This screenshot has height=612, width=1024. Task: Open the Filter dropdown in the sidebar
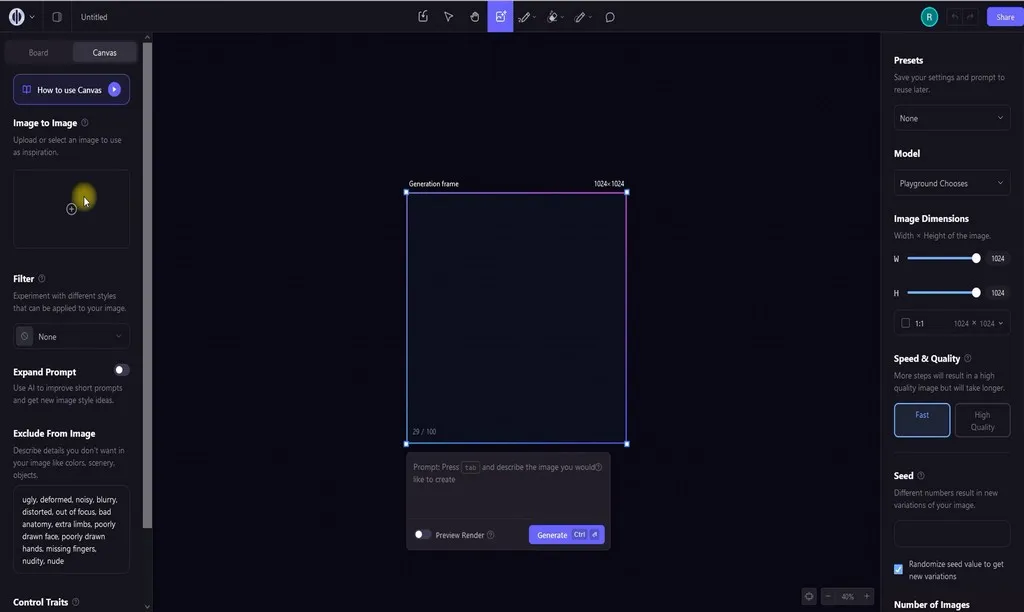[x=70, y=336]
